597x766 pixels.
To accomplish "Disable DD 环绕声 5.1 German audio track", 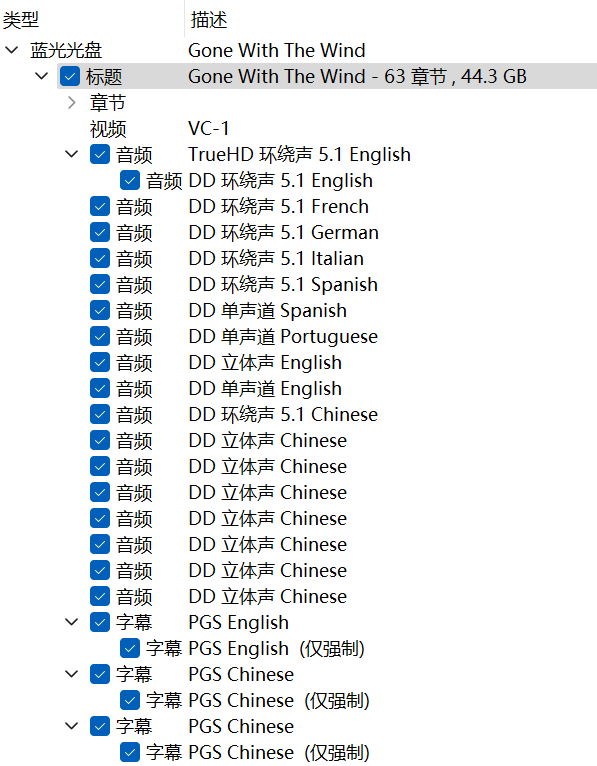I will [x=100, y=233].
